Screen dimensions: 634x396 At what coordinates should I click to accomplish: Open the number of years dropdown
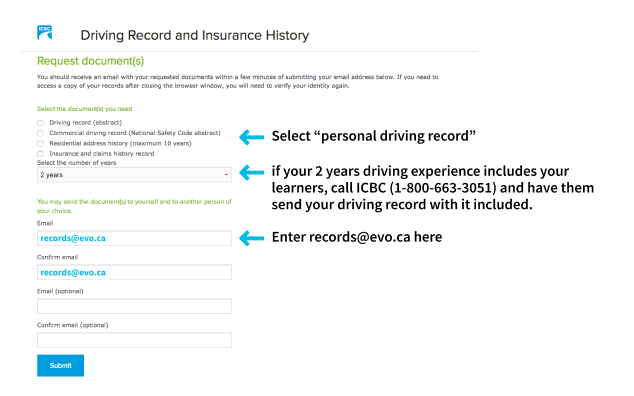coord(134,175)
